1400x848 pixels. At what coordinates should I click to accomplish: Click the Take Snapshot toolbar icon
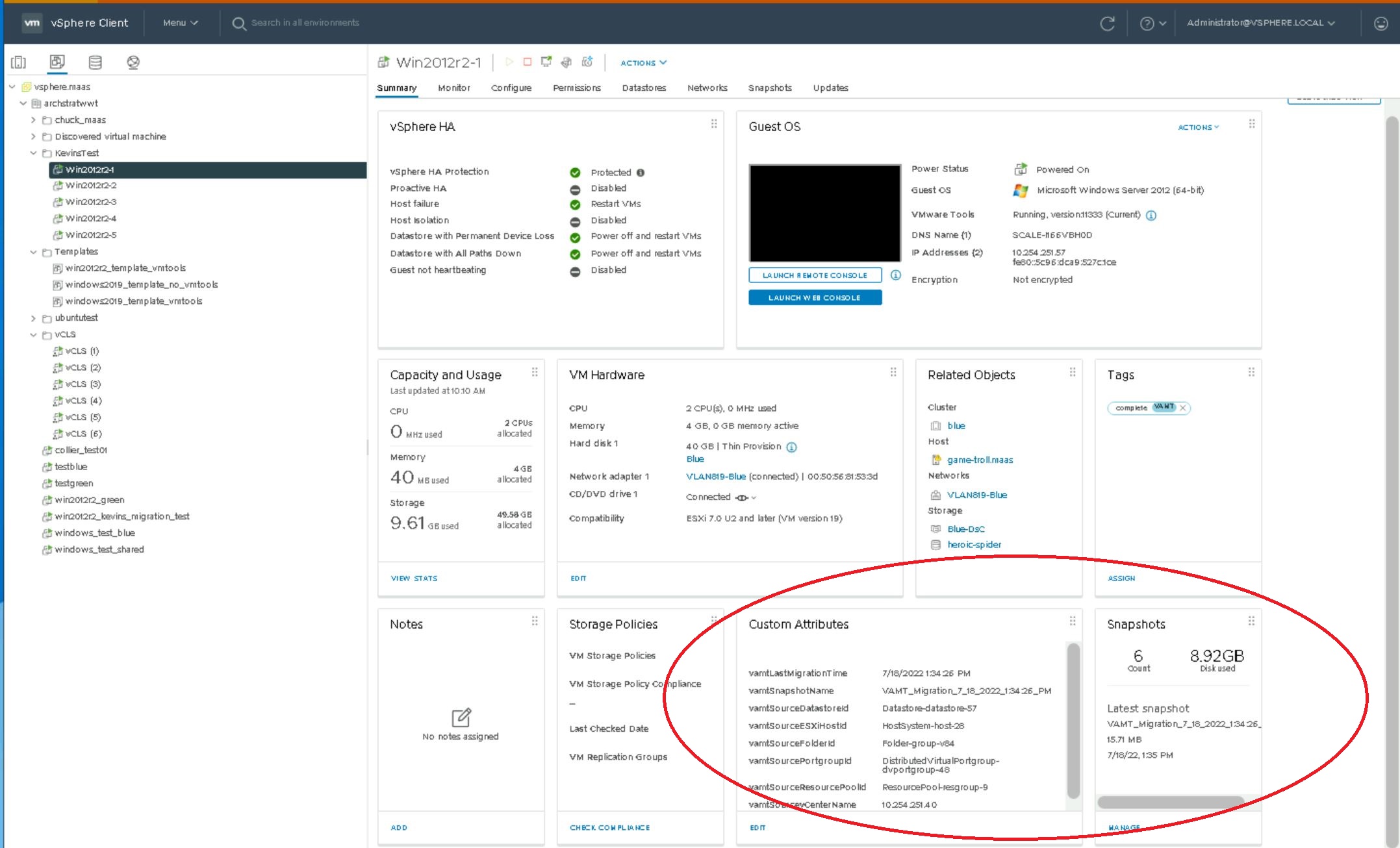587,62
